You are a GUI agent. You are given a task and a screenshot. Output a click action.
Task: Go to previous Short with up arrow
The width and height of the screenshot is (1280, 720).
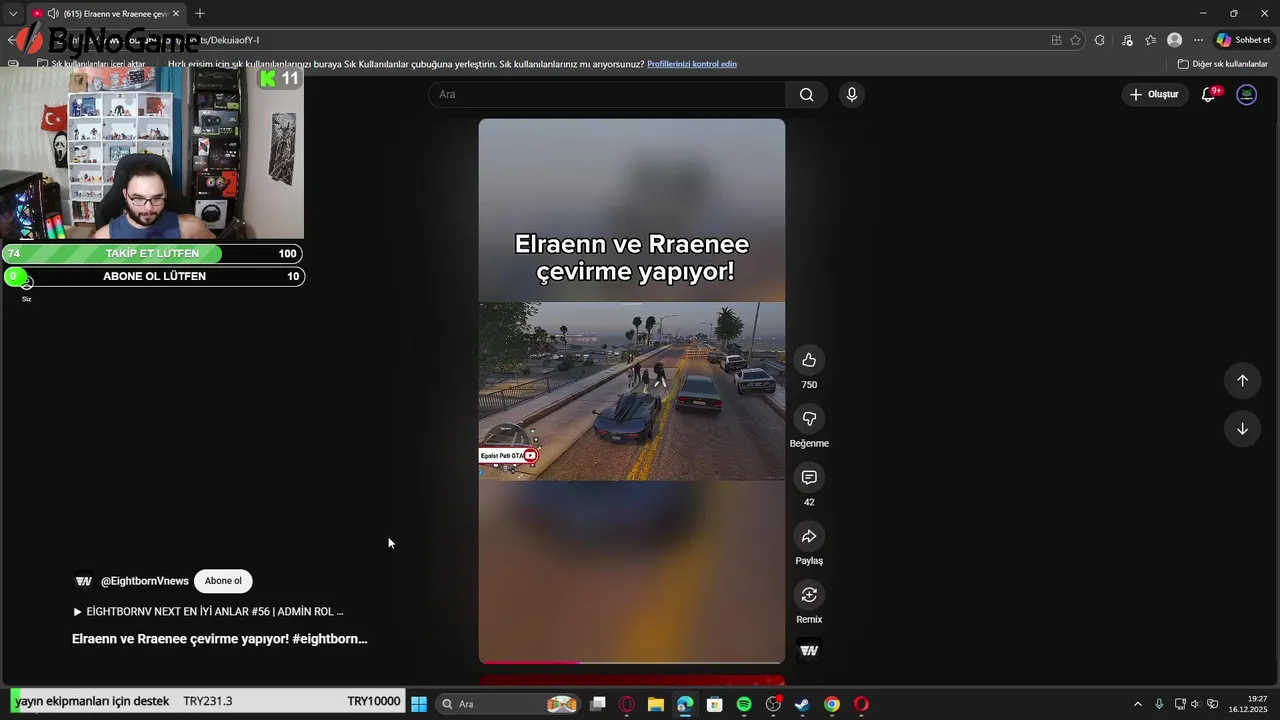click(x=1242, y=380)
